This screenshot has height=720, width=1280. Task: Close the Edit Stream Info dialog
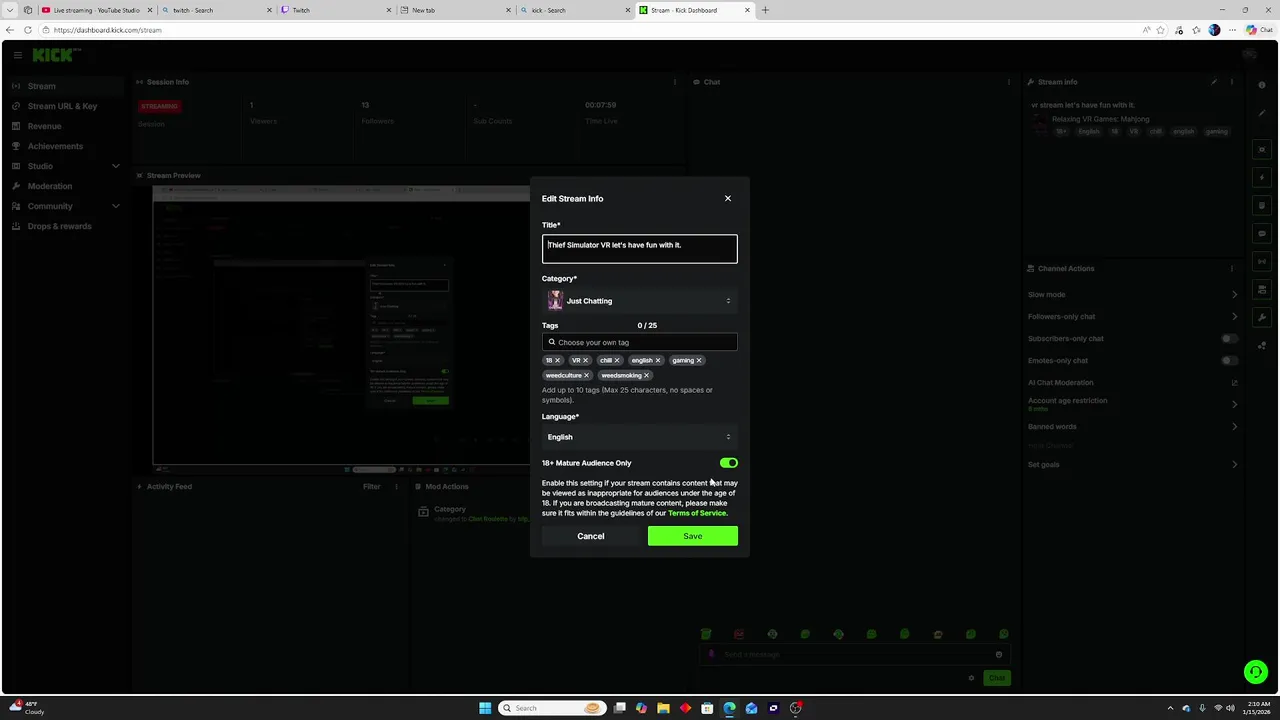(728, 198)
